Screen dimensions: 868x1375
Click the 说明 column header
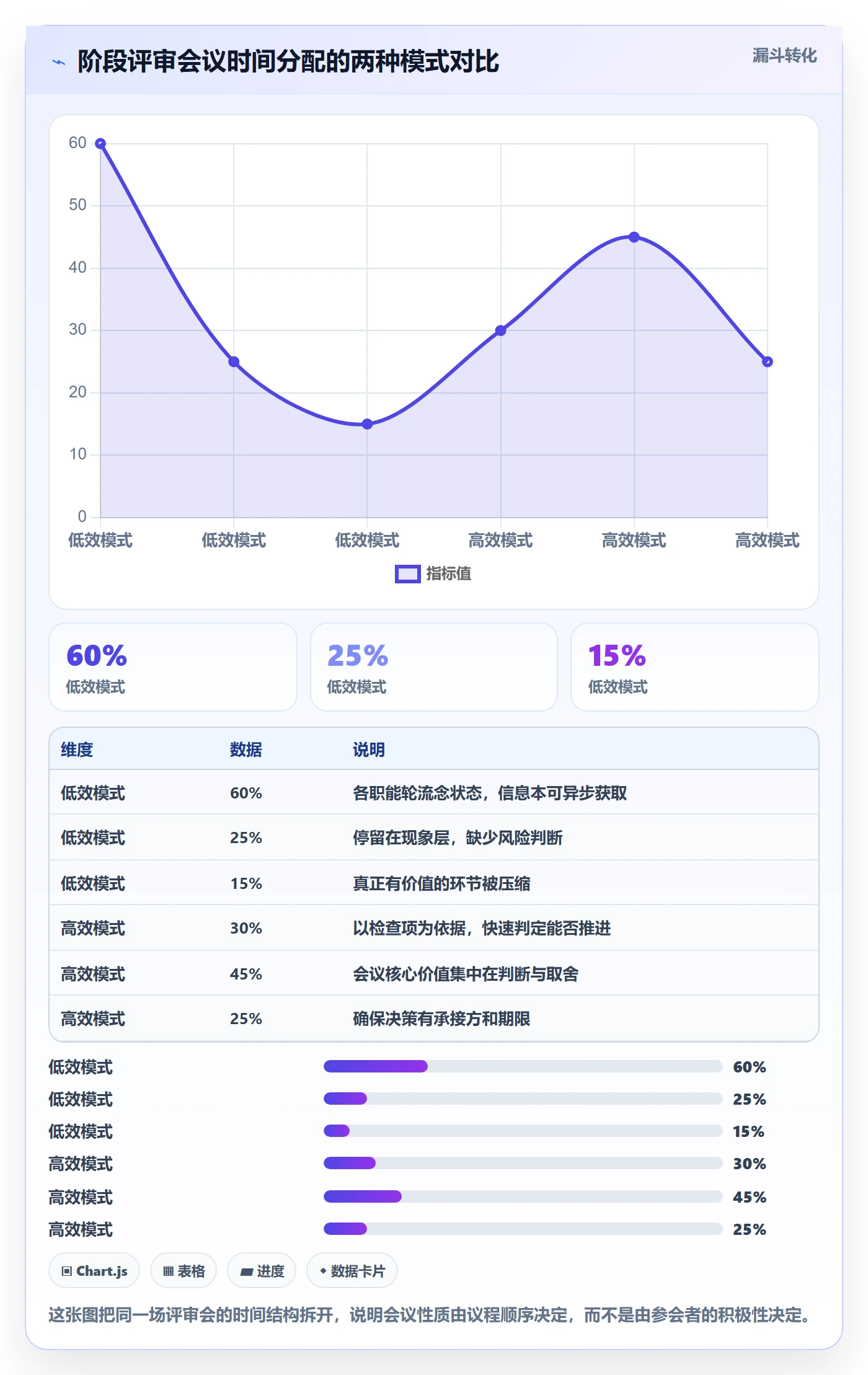(x=369, y=749)
